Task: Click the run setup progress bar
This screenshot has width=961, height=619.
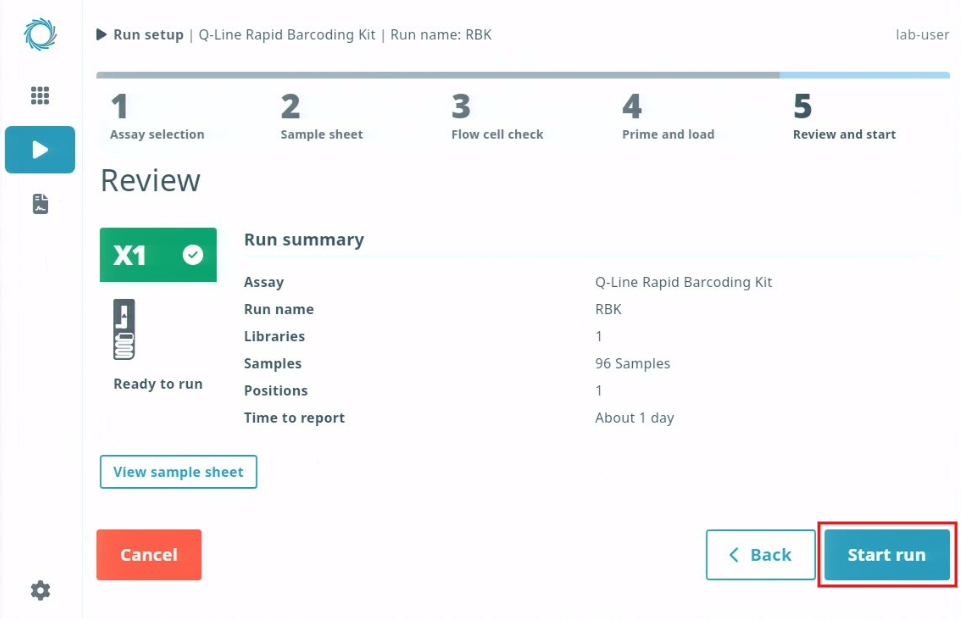Action: pyautogui.click(x=523, y=75)
